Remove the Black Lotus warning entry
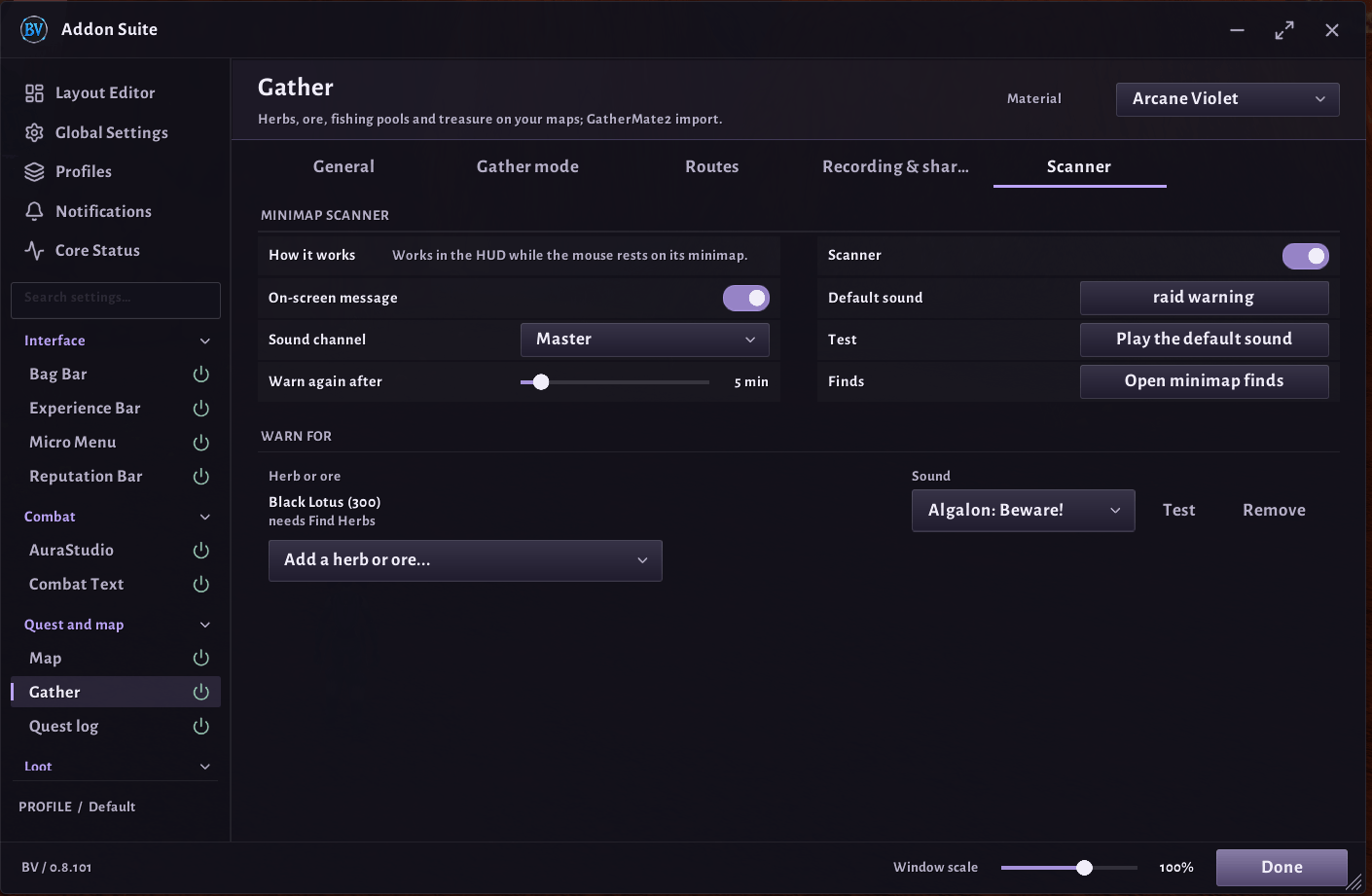The width and height of the screenshot is (1372, 896). [x=1274, y=511]
